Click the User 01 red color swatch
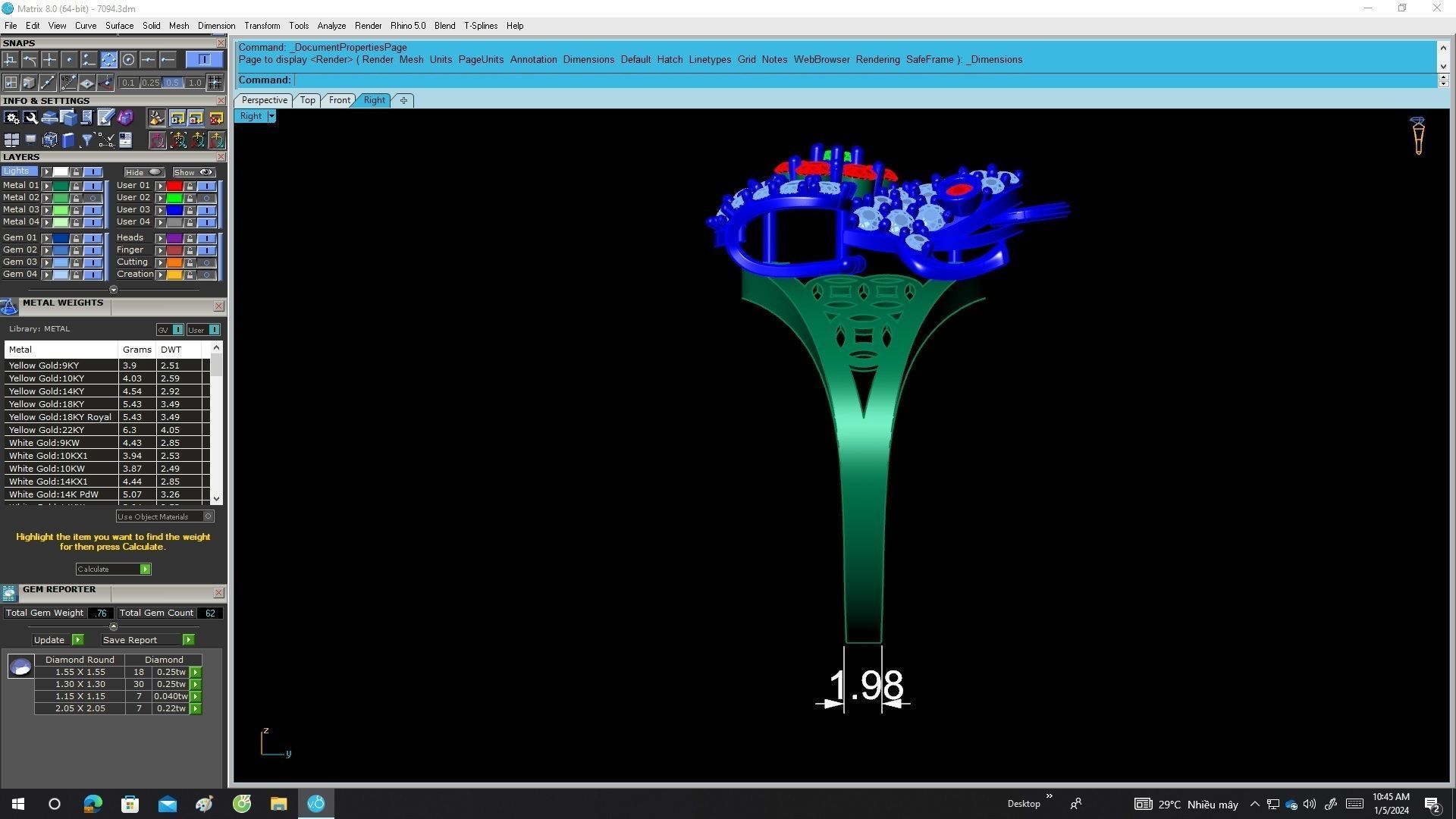The height and width of the screenshot is (819, 1456). (174, 186)
